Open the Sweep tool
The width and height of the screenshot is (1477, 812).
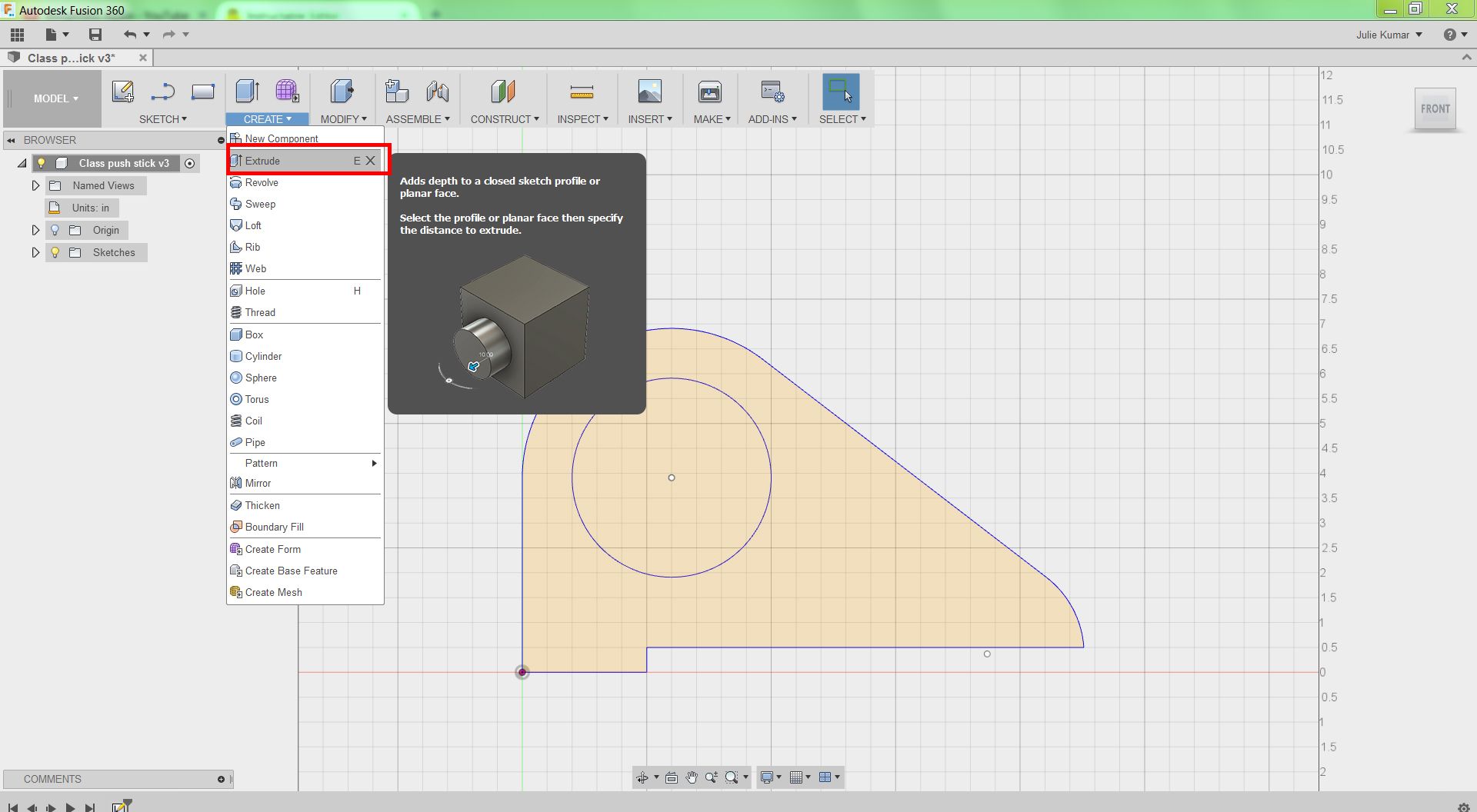click(262, 204)
